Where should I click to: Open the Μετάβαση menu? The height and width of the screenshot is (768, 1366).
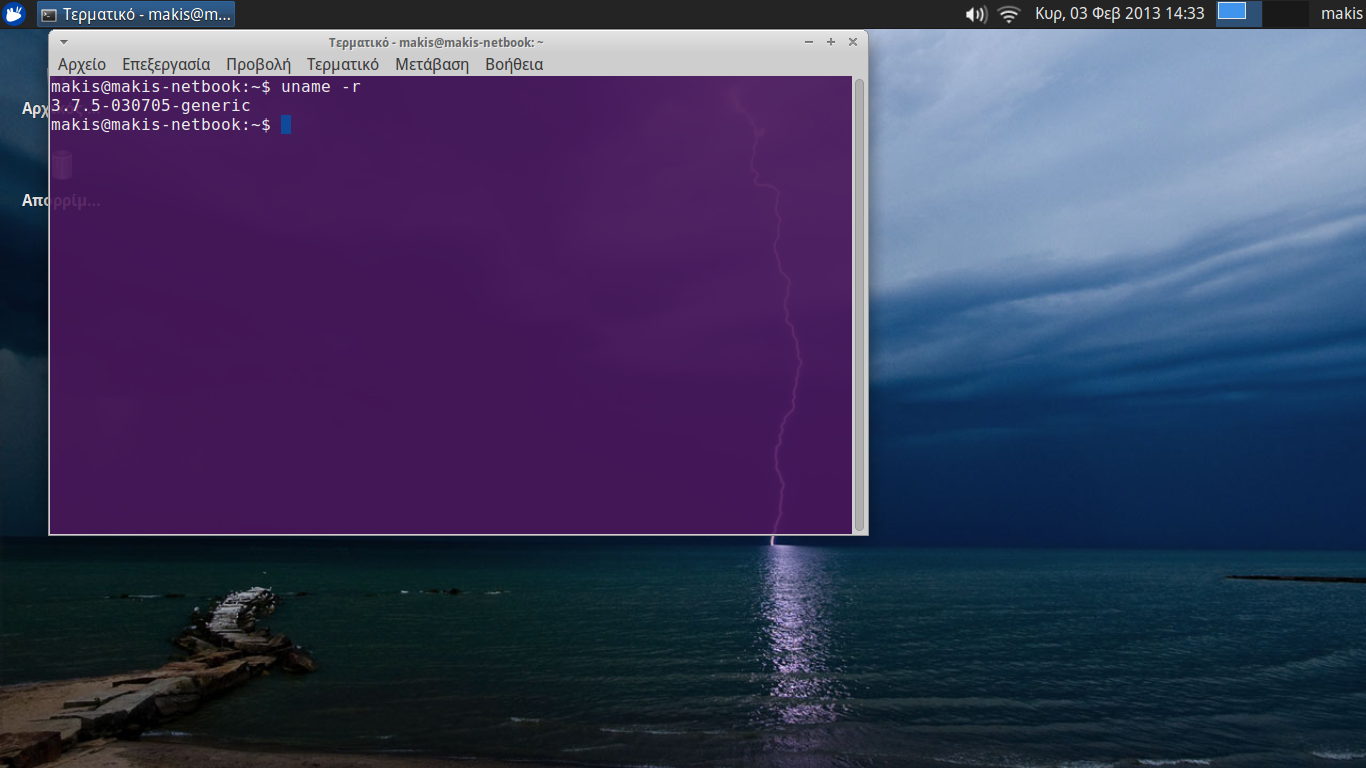point(432,64)
